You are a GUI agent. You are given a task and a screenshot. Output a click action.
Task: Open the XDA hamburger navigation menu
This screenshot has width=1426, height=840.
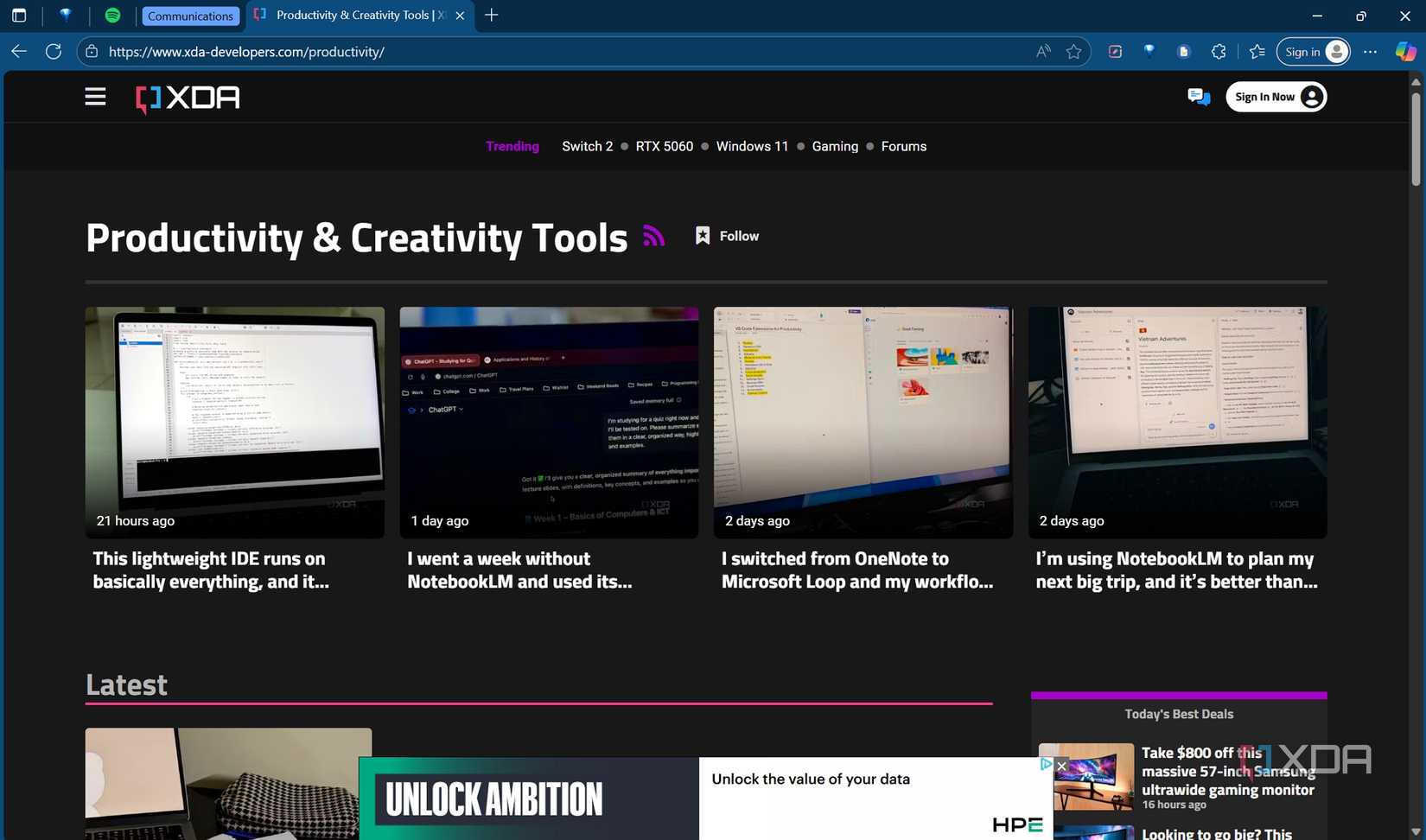tap(95, 96)
